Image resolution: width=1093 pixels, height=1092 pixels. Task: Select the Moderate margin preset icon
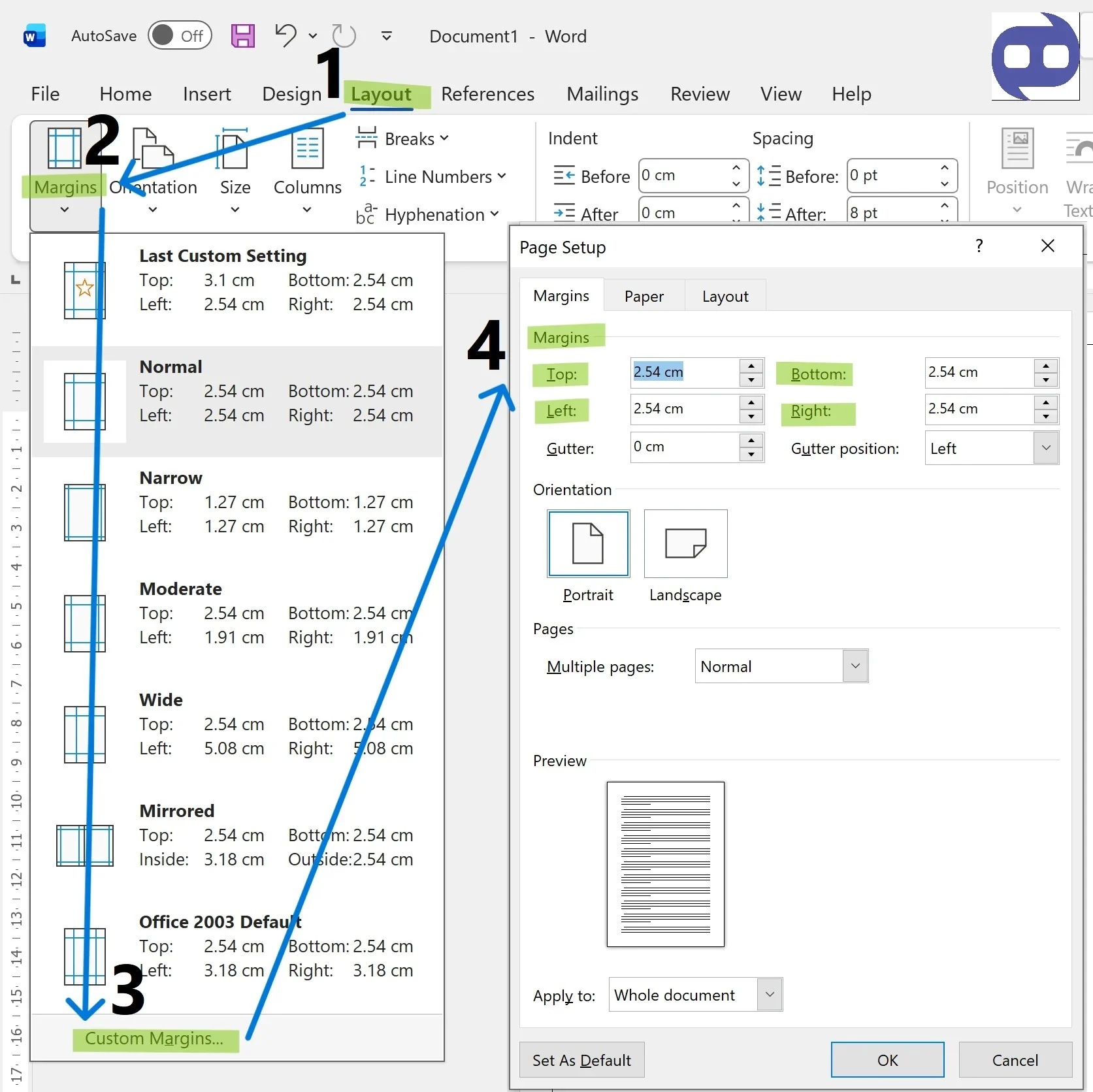click(85, 624)
